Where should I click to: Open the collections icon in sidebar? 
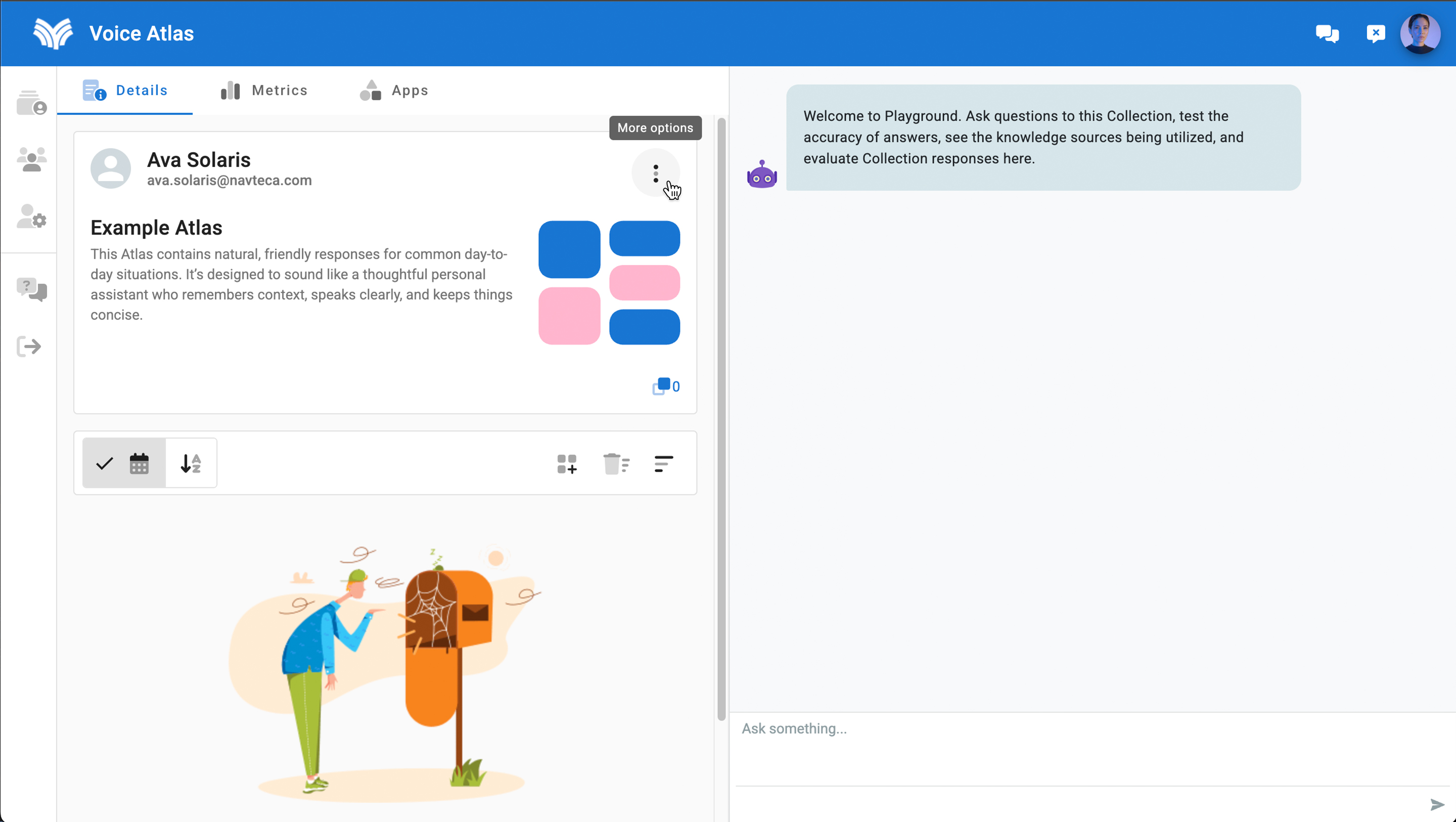tap(31, 103)
